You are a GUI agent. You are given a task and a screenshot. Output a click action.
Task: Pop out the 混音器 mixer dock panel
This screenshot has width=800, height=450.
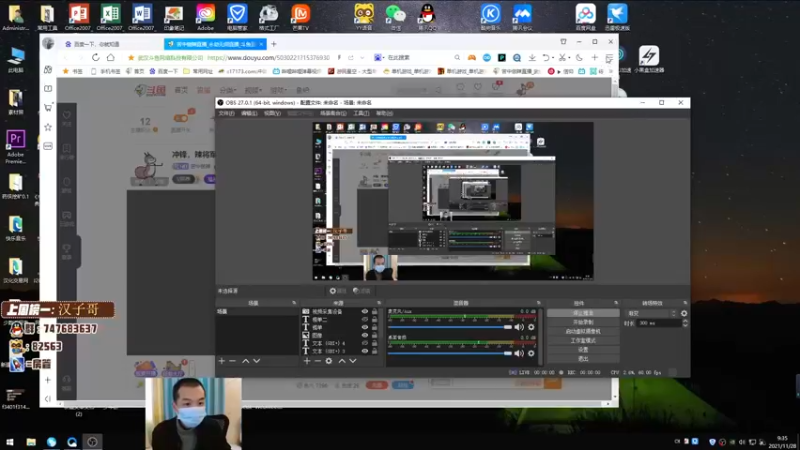538,303
